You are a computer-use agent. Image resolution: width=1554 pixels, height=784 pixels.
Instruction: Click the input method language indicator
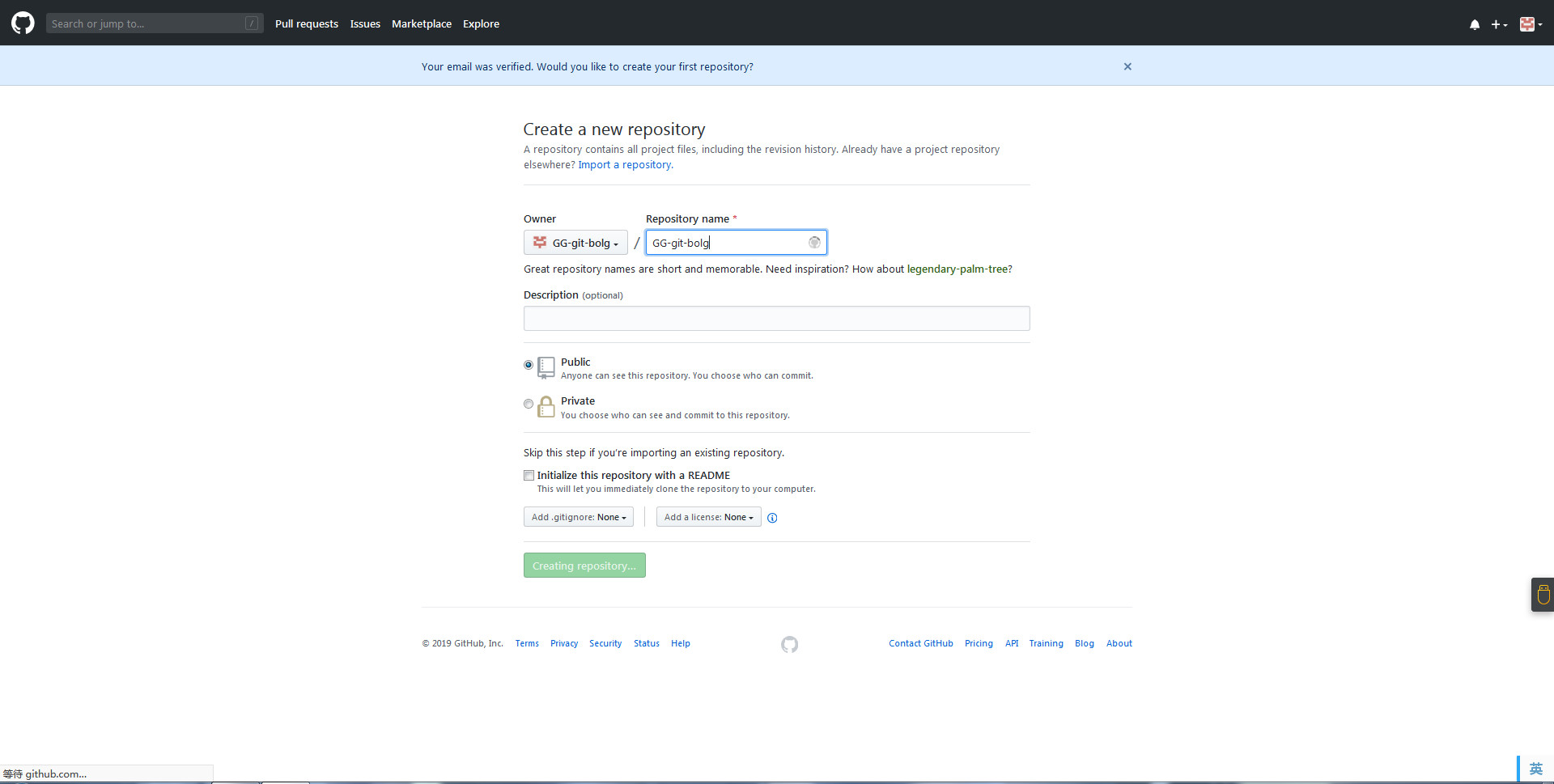[1535, 769]
